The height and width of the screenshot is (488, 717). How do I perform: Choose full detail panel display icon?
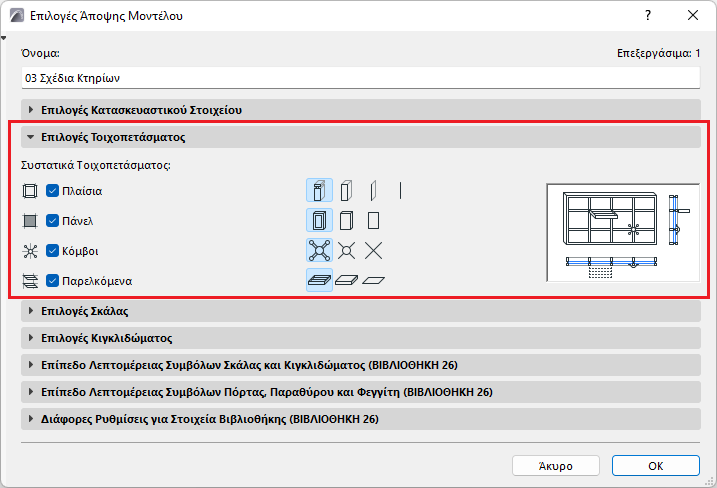[x=319, y=220]
